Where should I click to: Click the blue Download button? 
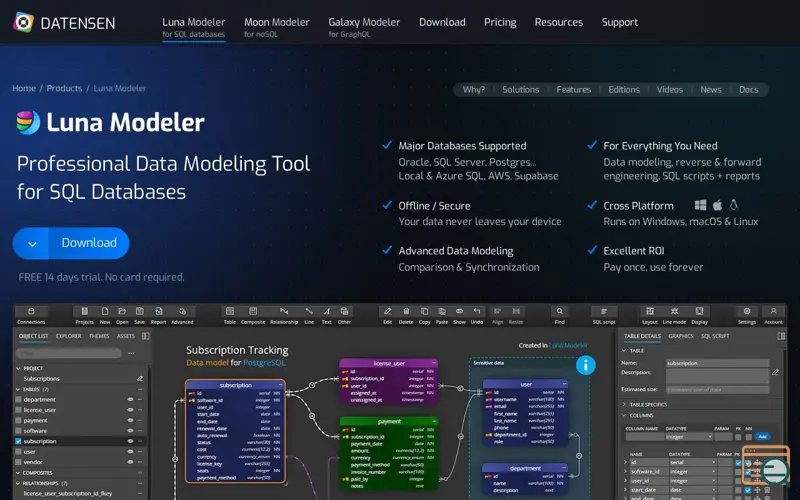coord(89,243)
